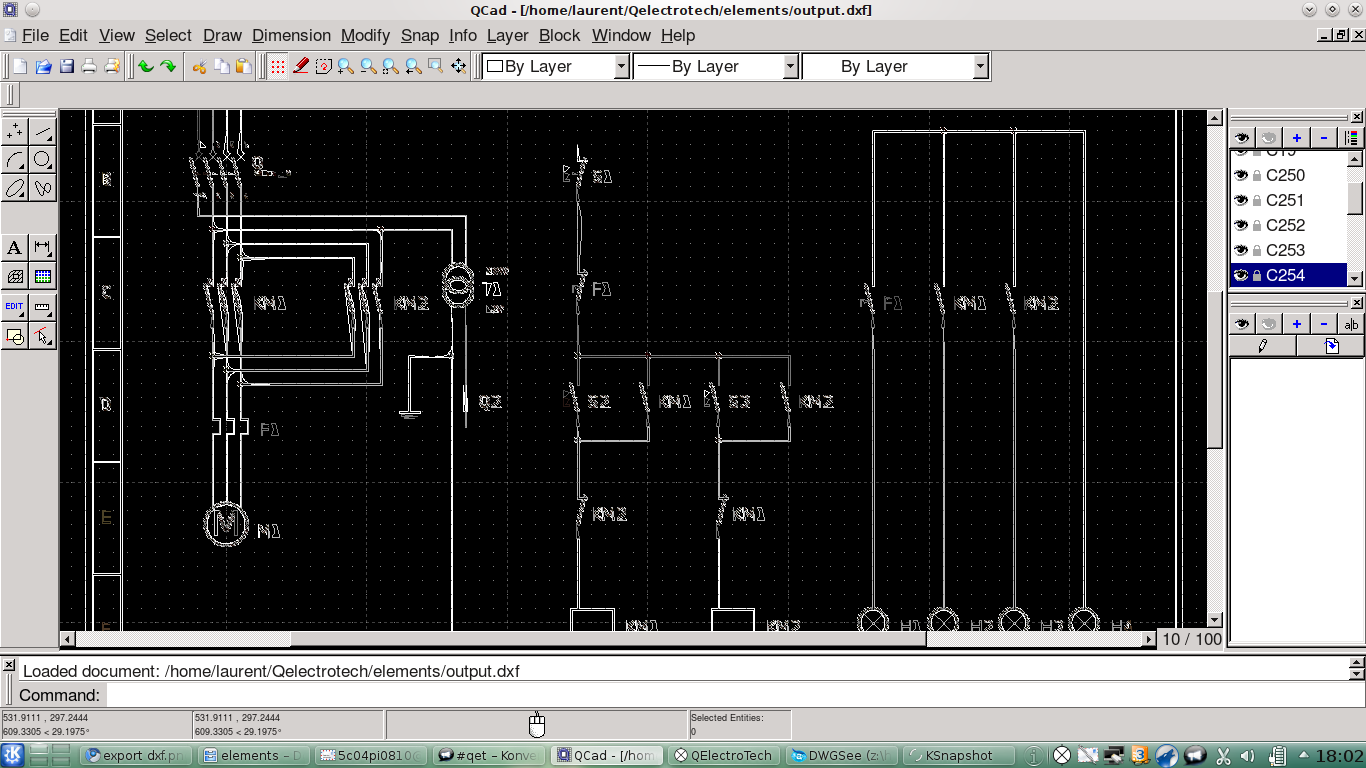This screenshot has height=768, width=1366.
Task: Open the create block tool
Action: tap(15, 337)
